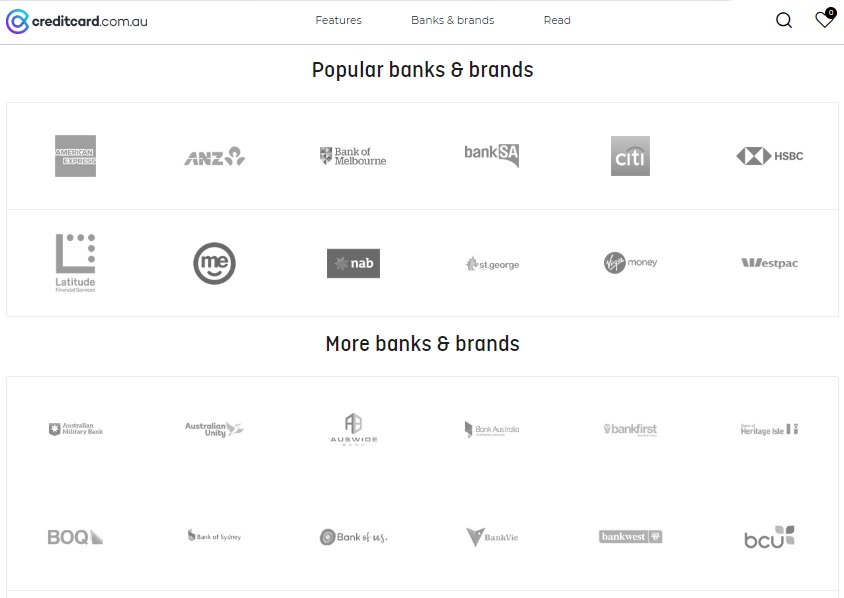Pick the HSBC logo
This screenshot has height=598, width=844.
pyautogui.click(x=770, y=156)
